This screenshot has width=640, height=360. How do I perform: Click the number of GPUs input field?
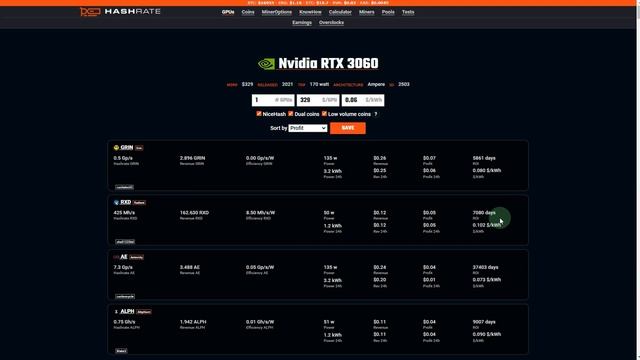point(273,100)
